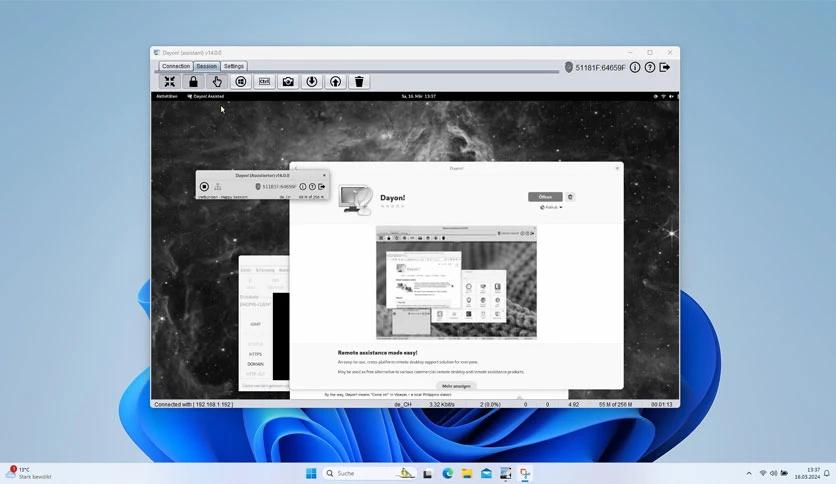Click fingerprint text 51181F:64659F in assistant header
Screen dimensions: 836x484
[600, 68]
